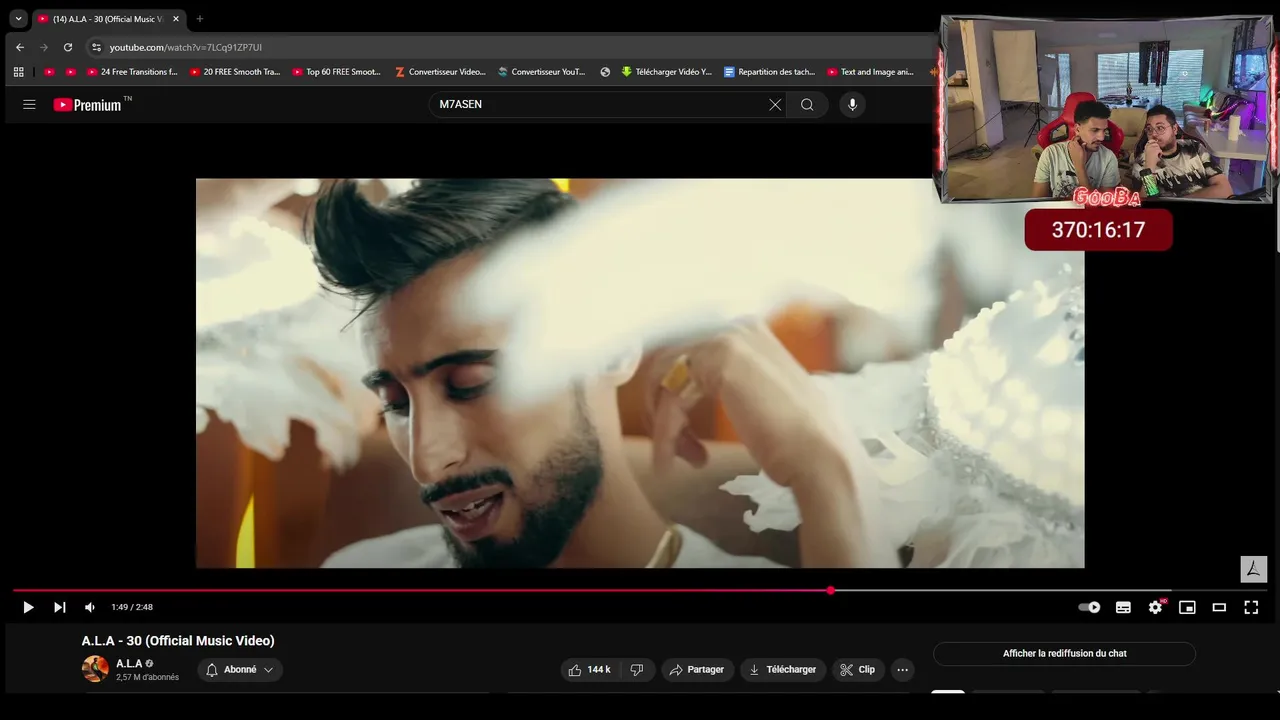1280x720 pixels.
Task: Open A.L.A channel avatar
Action: 95,669
